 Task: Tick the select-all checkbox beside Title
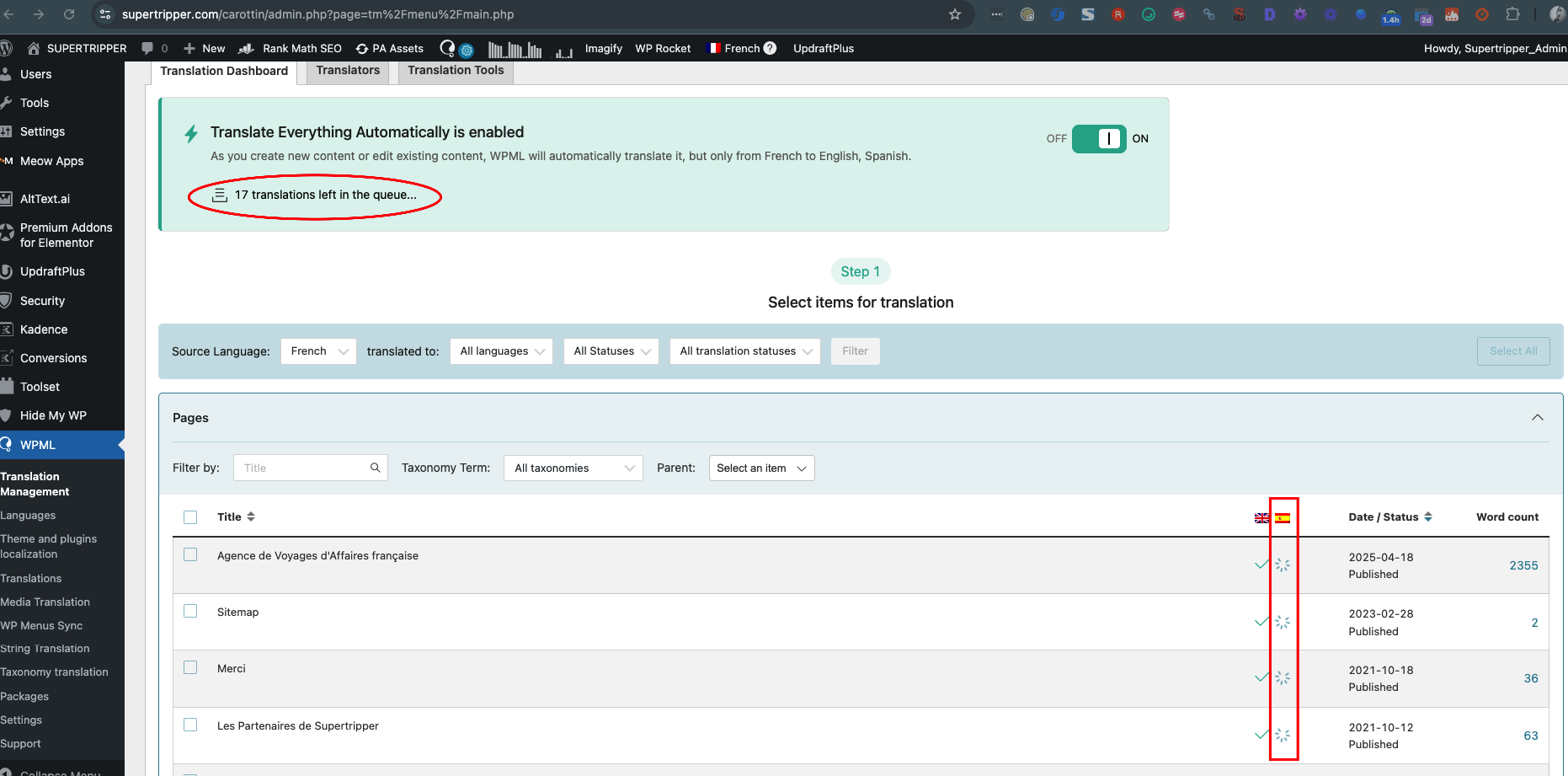tap(190, 517)
